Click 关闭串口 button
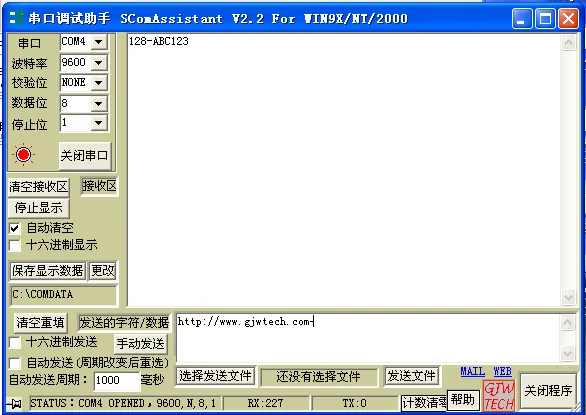Image resolution: width=586 pixels, height=415 pixels. point(85,156)
